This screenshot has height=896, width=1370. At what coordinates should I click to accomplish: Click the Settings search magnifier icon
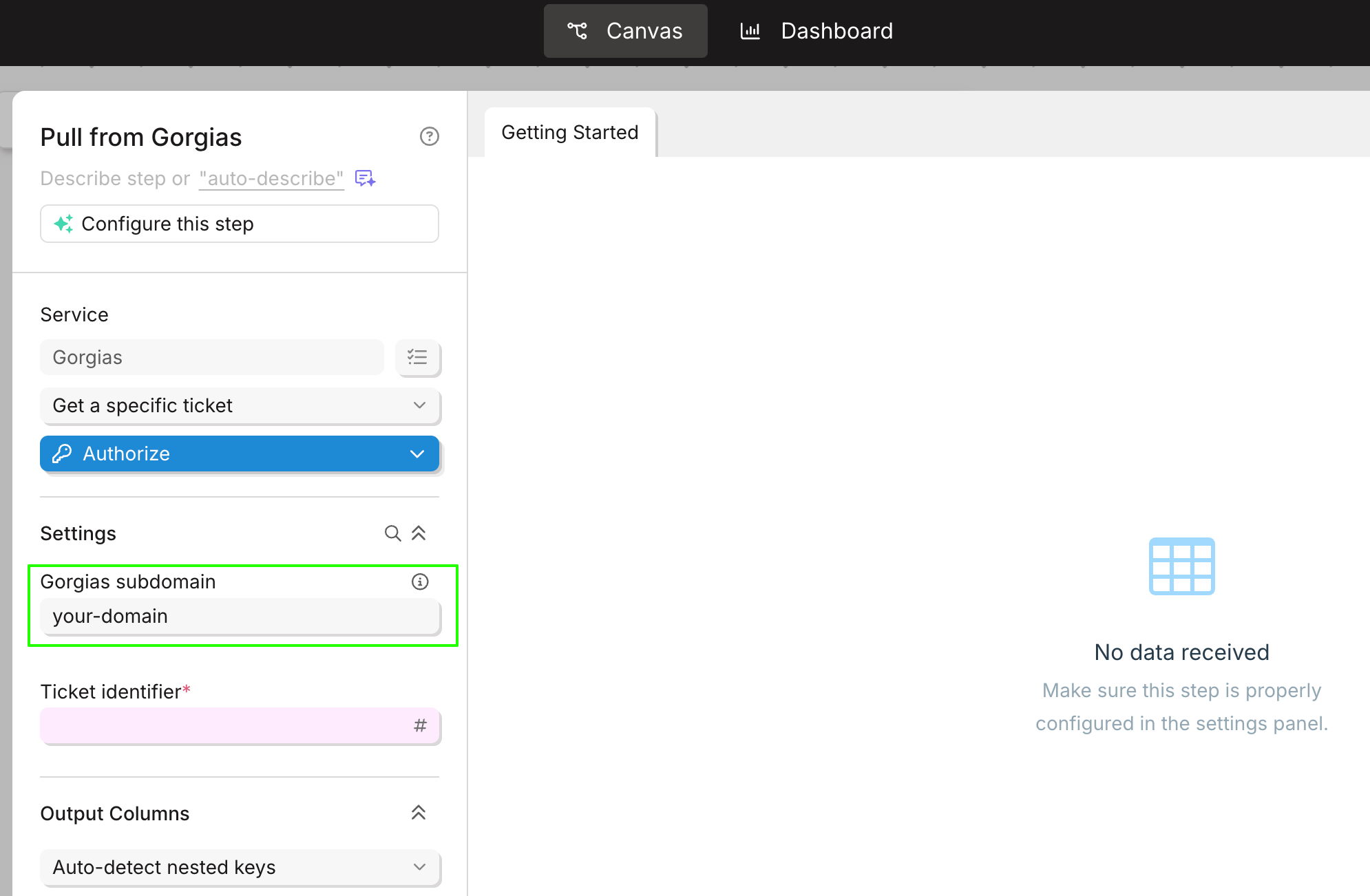(392, 533)
